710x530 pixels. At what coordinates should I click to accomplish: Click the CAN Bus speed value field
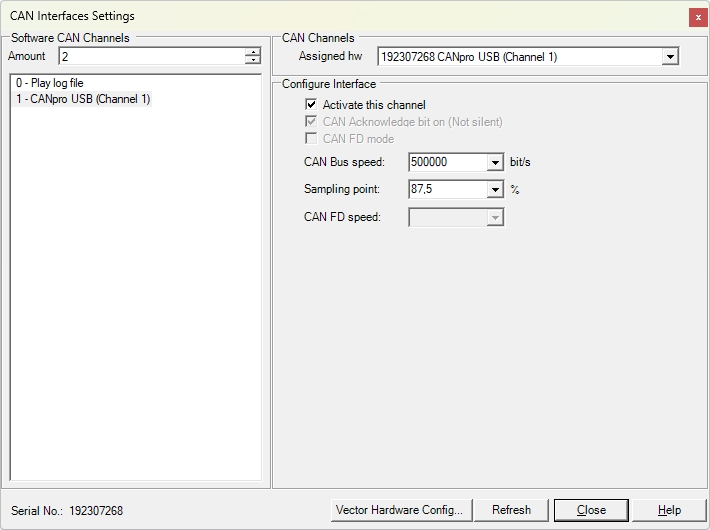(448, 162)
